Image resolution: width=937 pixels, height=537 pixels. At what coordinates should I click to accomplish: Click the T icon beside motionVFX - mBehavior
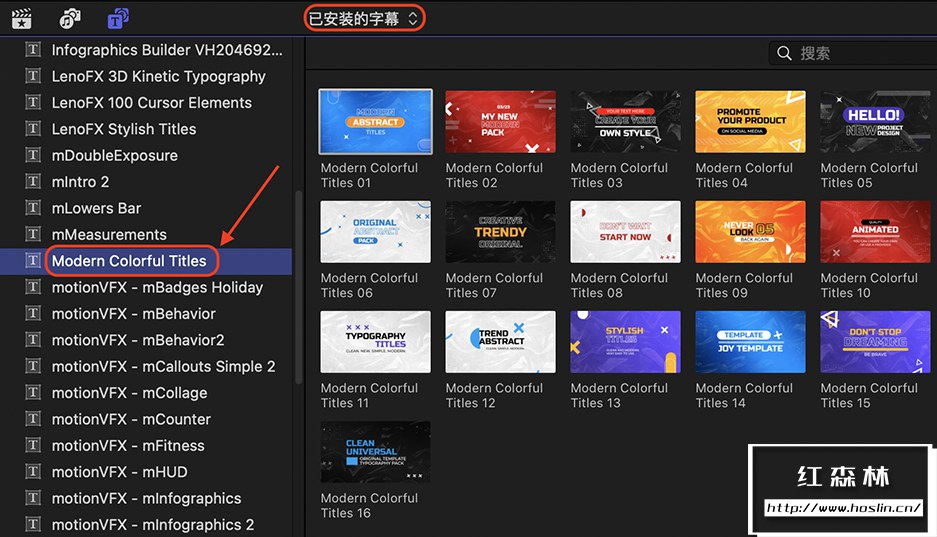click(x=33, y=313)
